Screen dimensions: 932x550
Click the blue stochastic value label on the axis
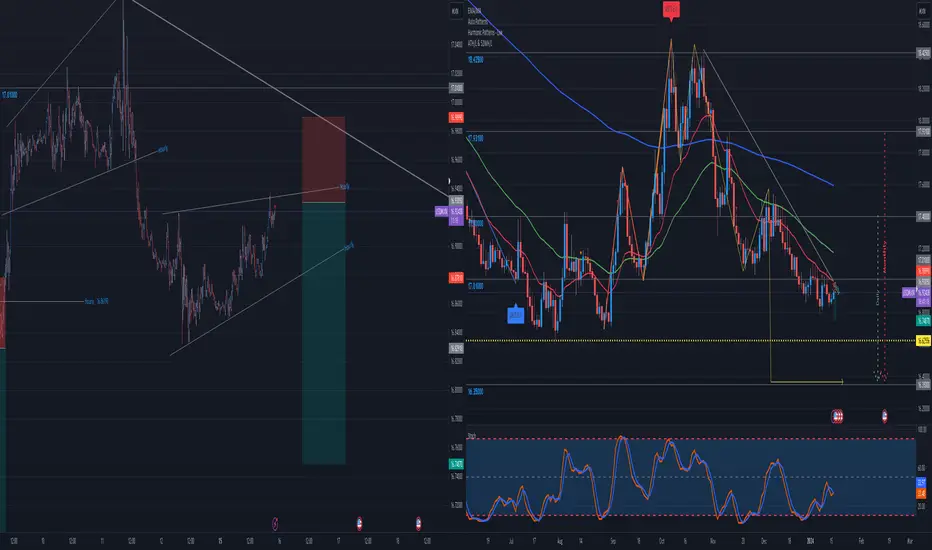[x=921, y=483]
